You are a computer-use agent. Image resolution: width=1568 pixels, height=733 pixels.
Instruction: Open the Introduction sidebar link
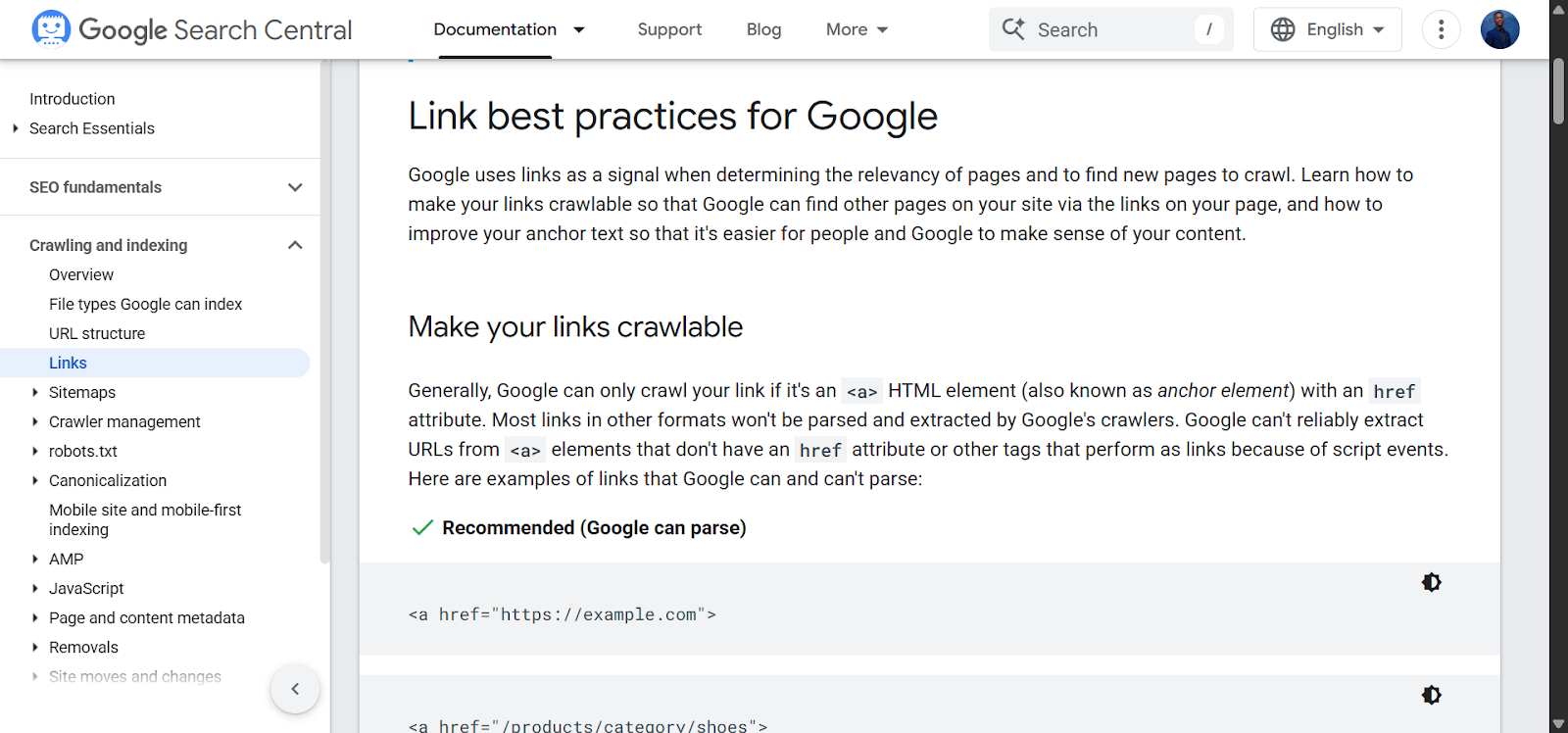pos(73,99)
